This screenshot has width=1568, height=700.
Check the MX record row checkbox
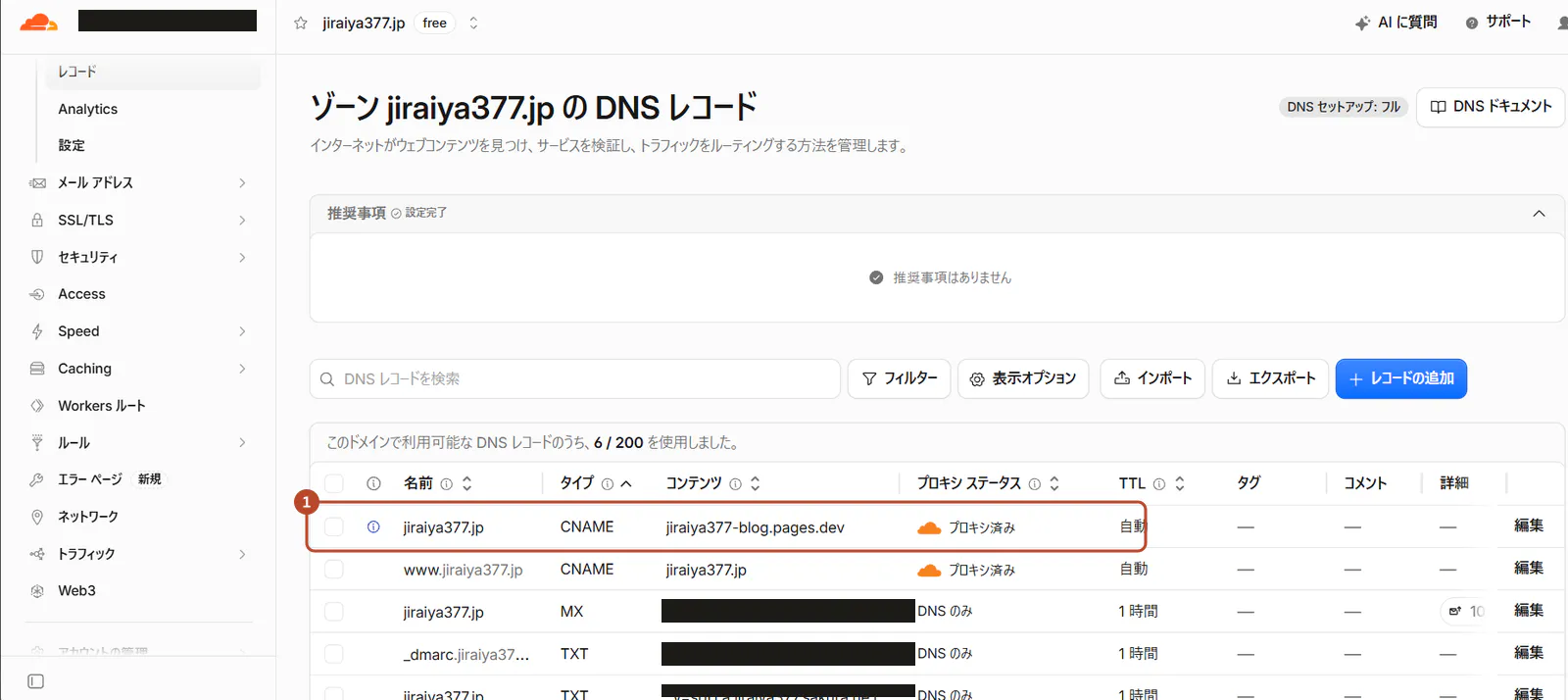pos(334,612)
